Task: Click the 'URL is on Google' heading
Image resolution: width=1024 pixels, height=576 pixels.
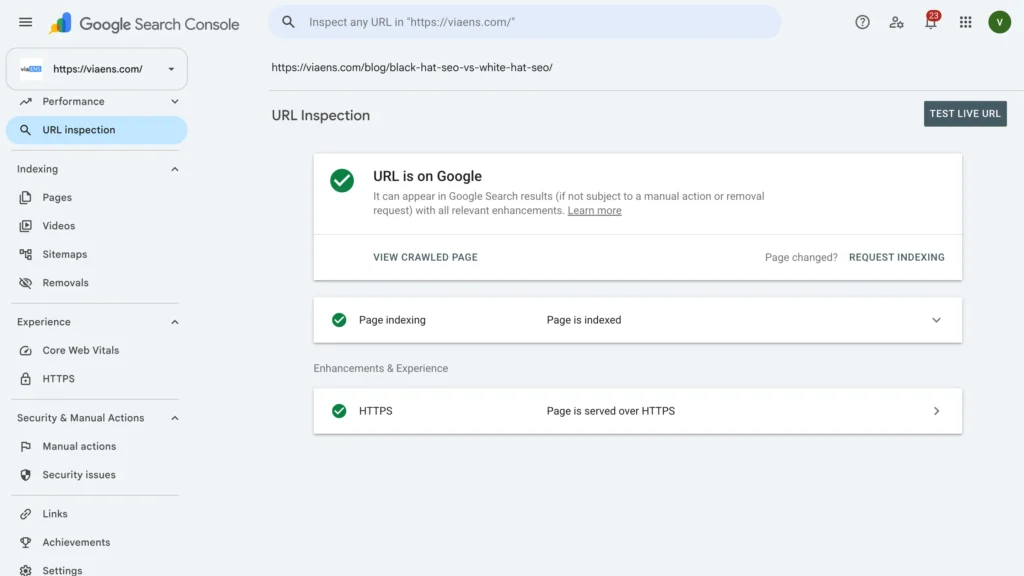Action: (427, 176)
